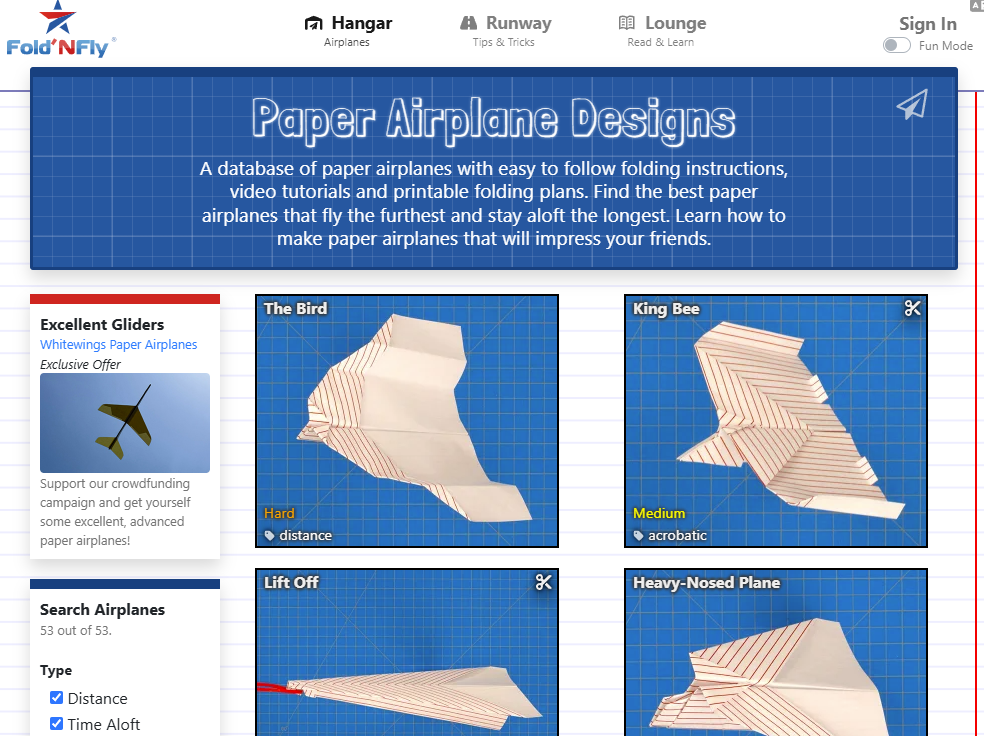Click the tag icon beside acrobatic
984x736 pixels.
tap(639, 536)
